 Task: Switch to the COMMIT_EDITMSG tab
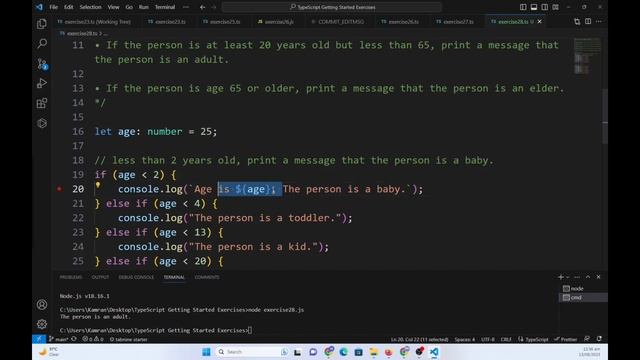point(341,22)
